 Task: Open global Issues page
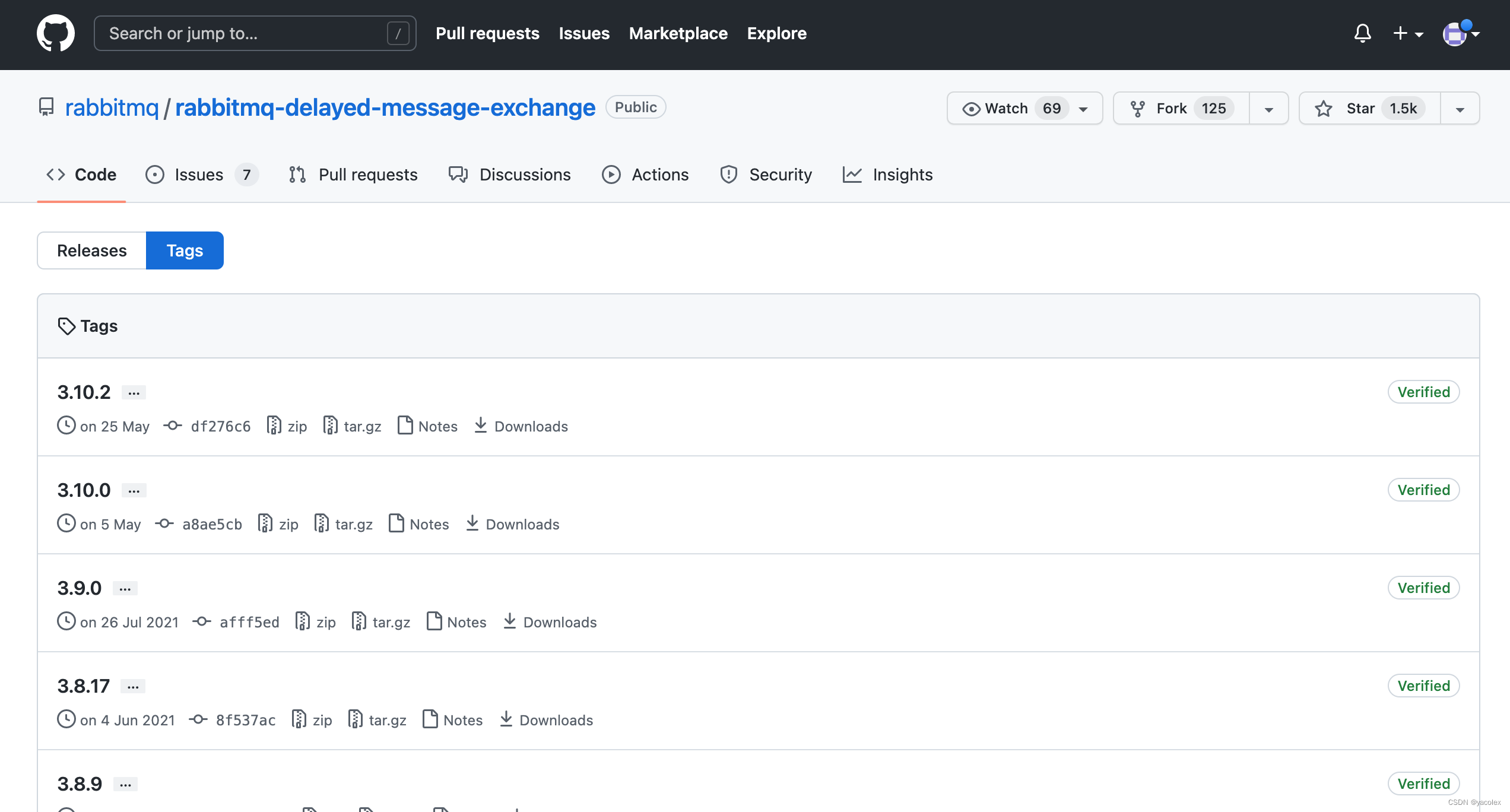coord(584,33)
